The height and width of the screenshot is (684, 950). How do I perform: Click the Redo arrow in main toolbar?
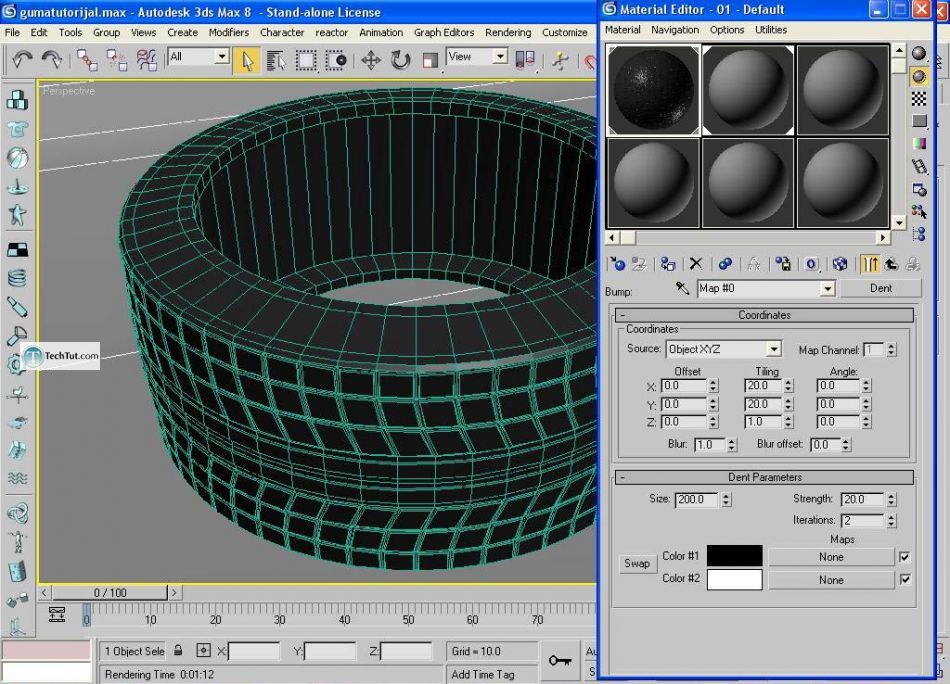pyautogui.click(x=52, y=60)
